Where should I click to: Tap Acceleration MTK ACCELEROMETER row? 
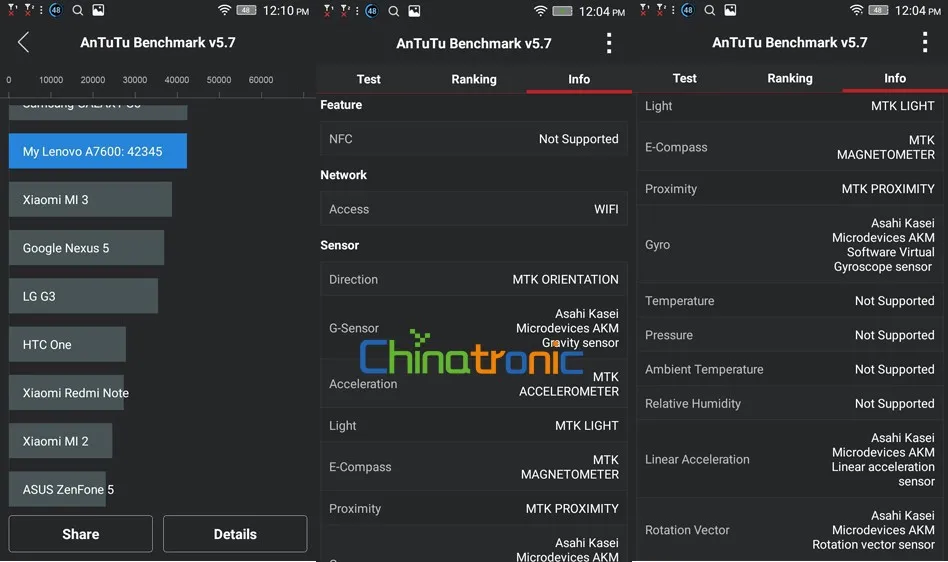474,384
